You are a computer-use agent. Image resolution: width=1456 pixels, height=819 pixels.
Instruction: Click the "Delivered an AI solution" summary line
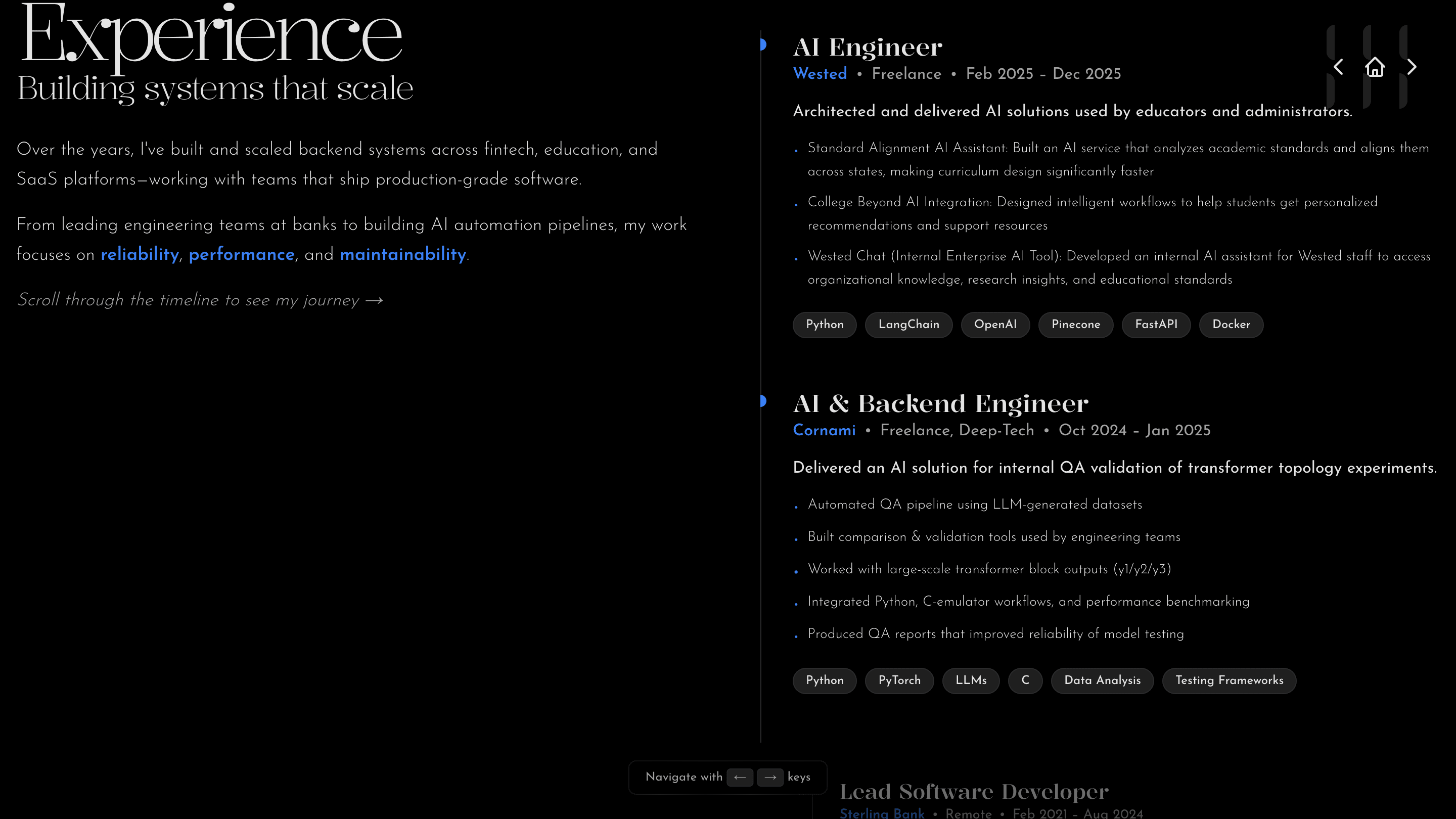[1115, 468]
